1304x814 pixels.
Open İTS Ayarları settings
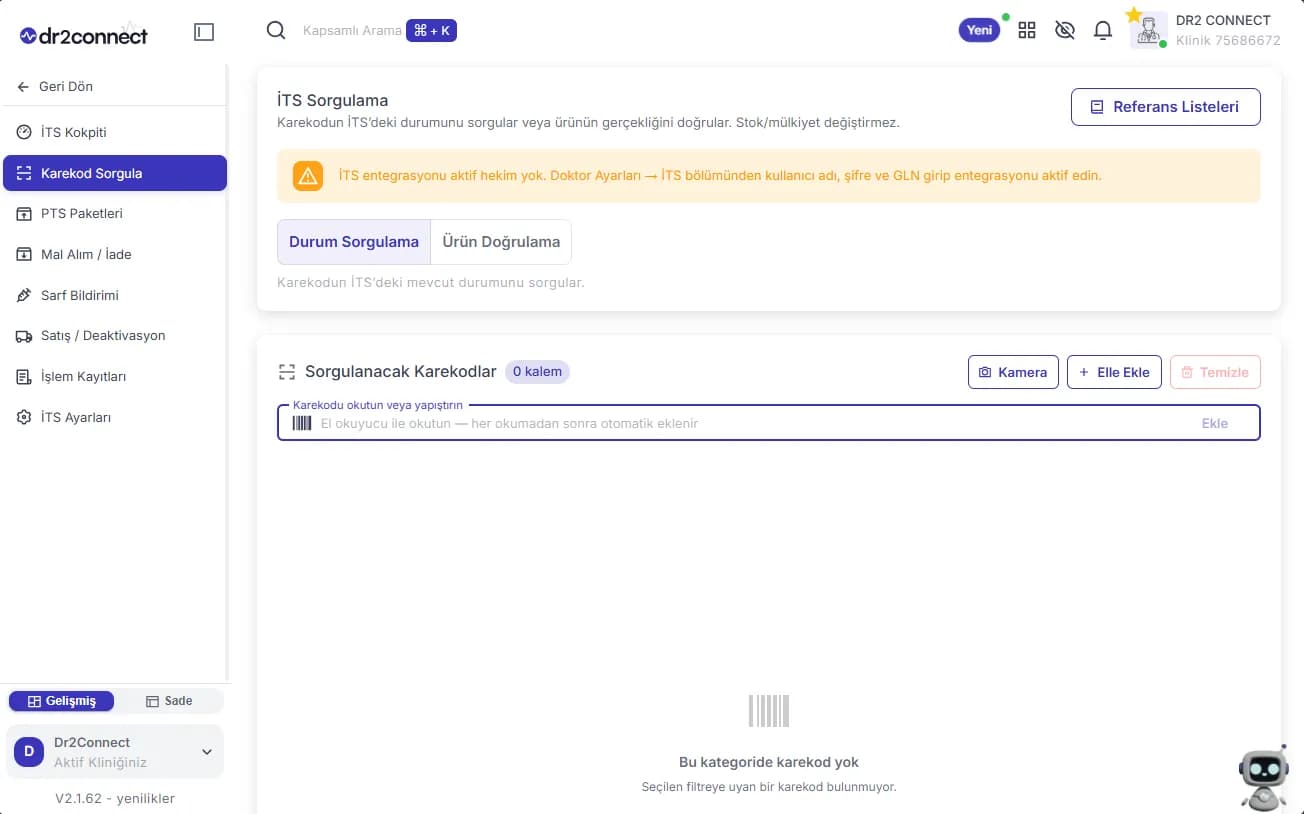click(115, 417)
